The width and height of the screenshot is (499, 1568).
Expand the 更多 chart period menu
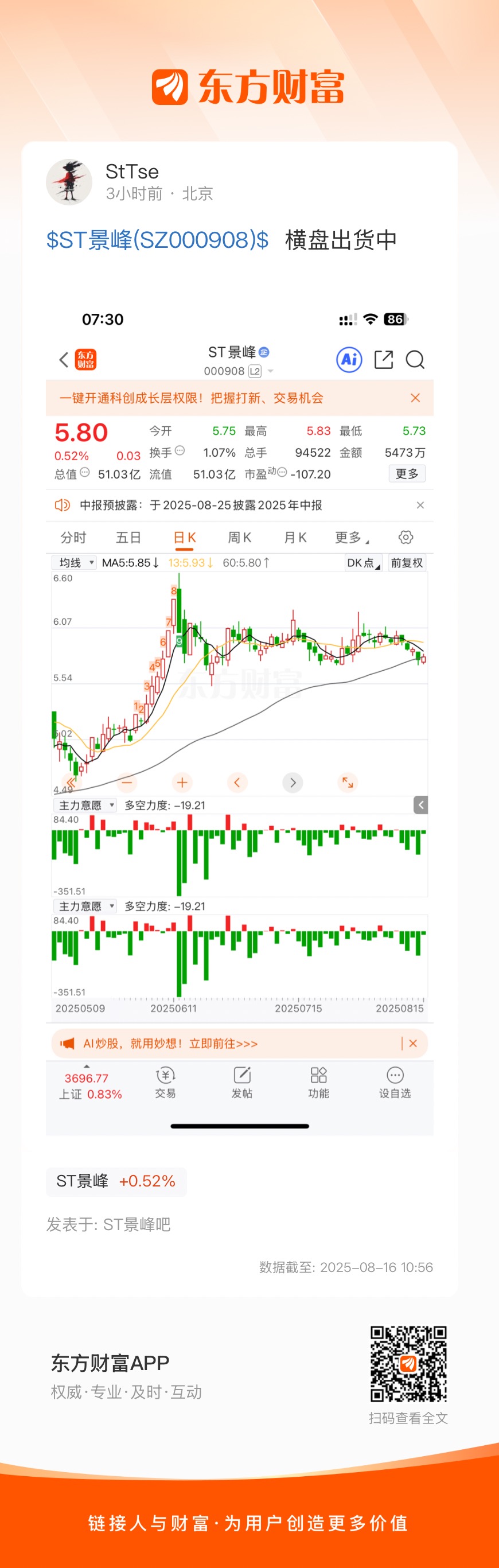click(352, 538)
